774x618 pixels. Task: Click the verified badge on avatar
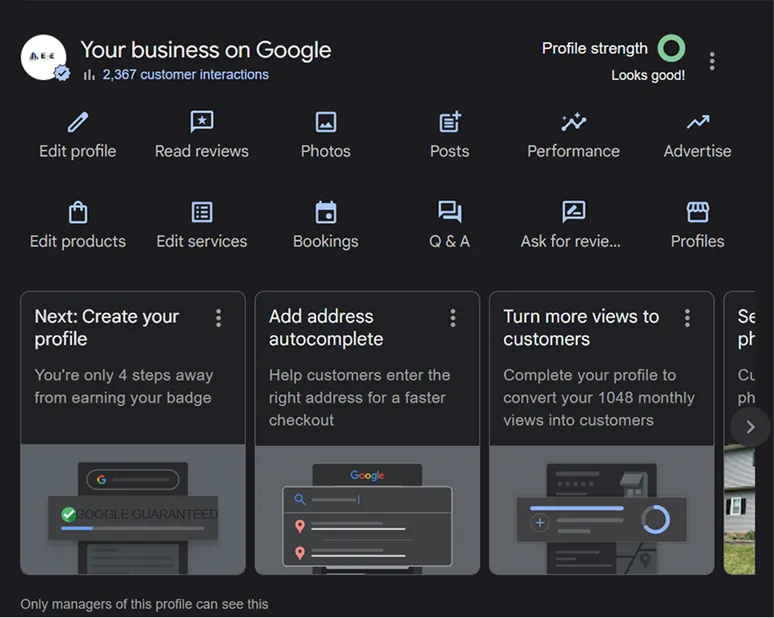62,73
